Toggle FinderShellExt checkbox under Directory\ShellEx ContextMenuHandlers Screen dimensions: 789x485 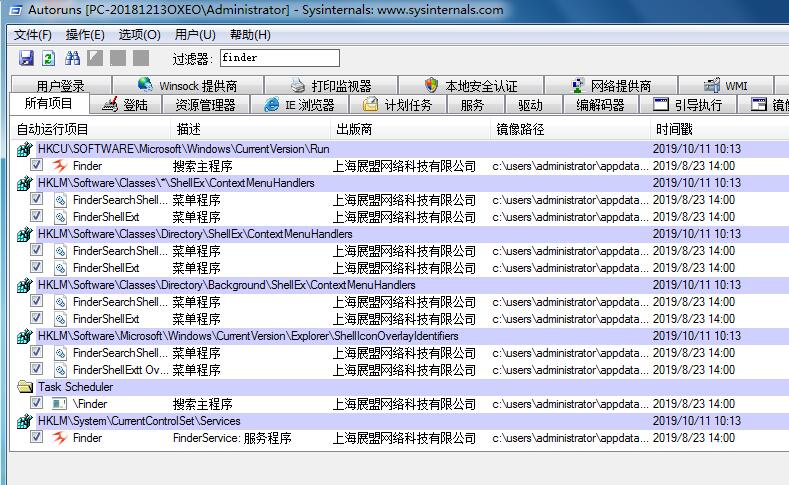pyautogui.click(x=36, y=267)
